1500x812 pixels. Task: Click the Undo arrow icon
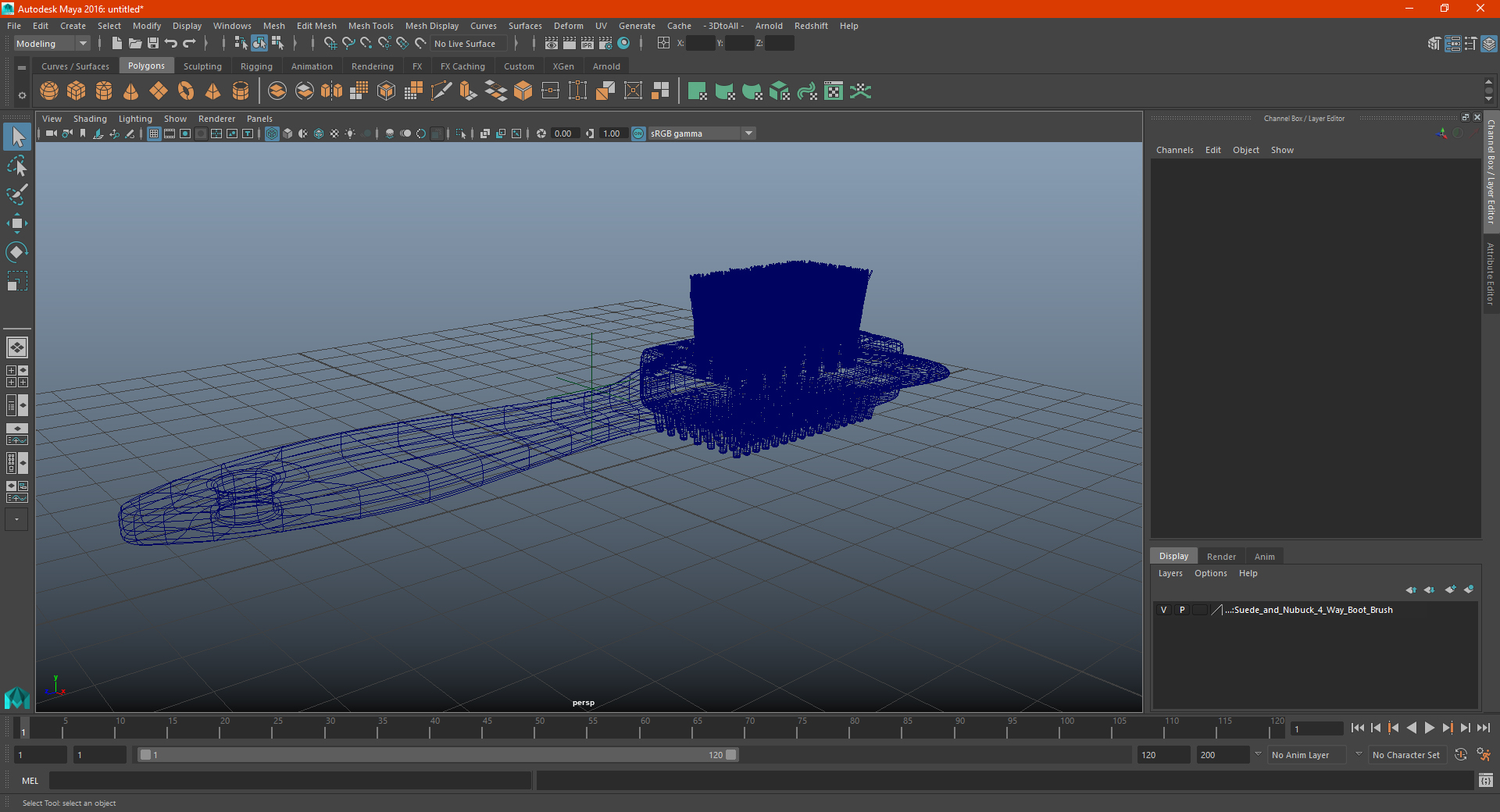click(170, 44)
